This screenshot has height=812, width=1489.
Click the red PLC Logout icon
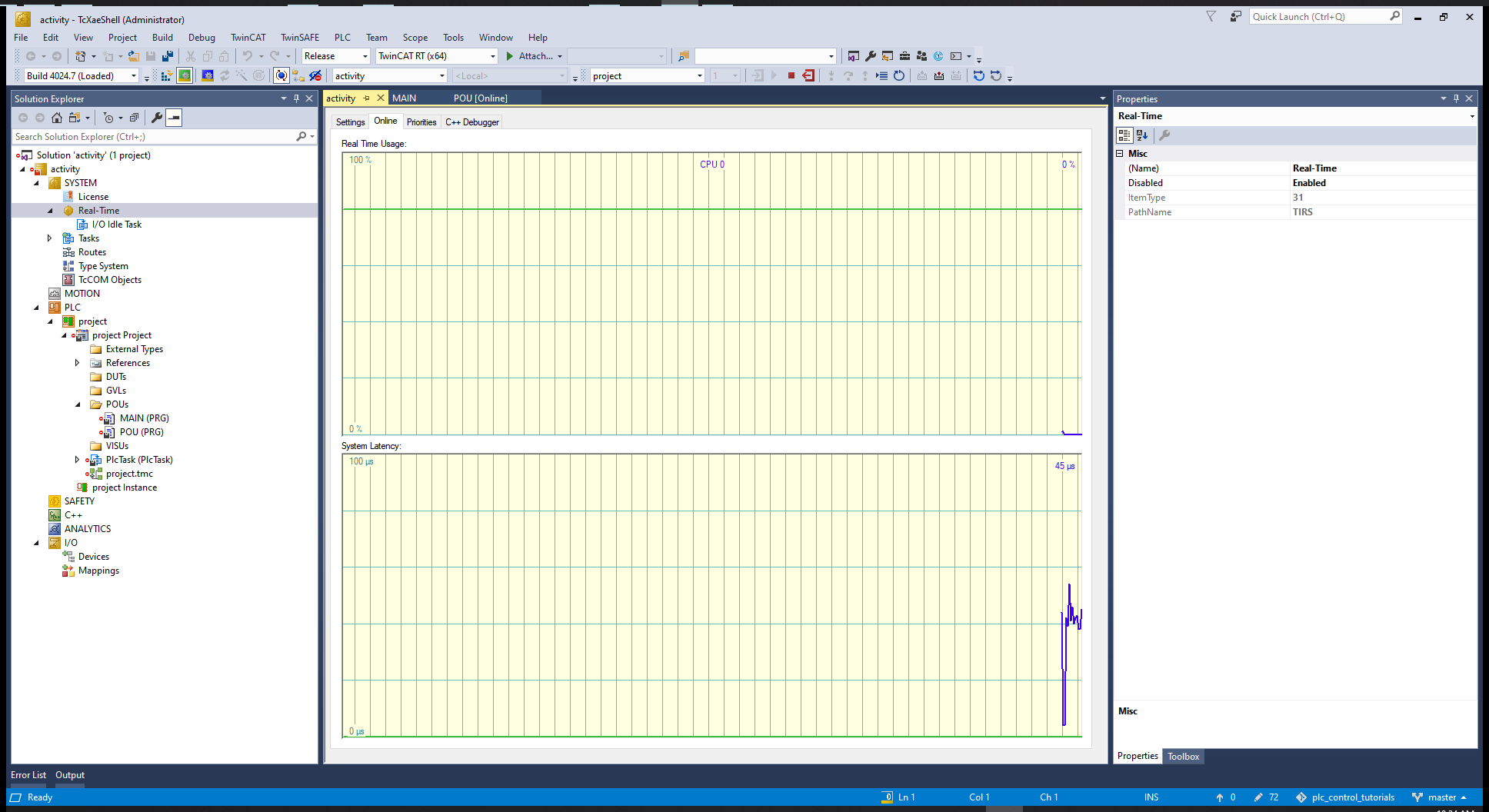808,76
